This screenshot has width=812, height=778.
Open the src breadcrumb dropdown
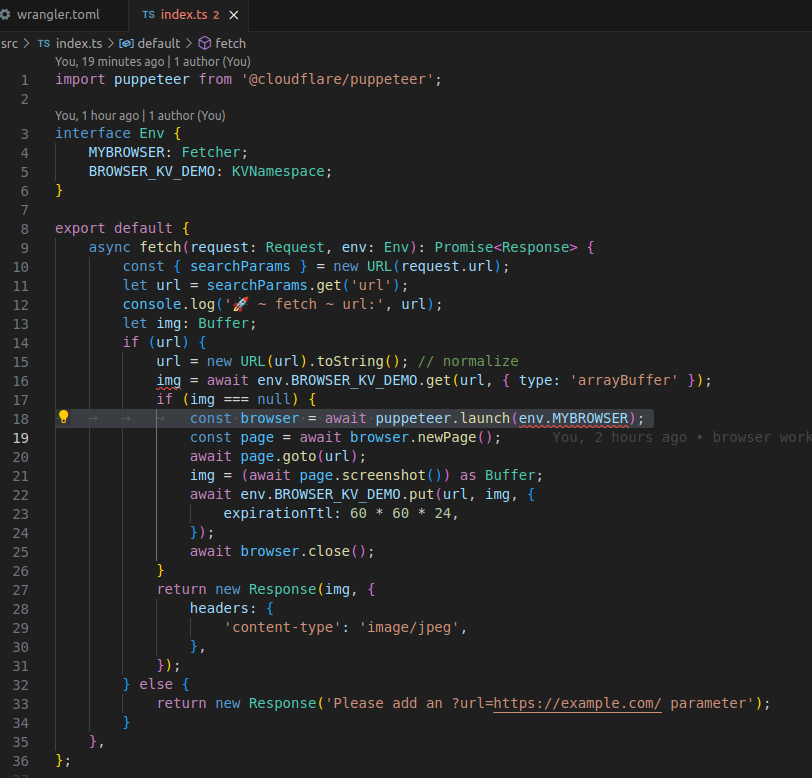[x=10, y=43]
